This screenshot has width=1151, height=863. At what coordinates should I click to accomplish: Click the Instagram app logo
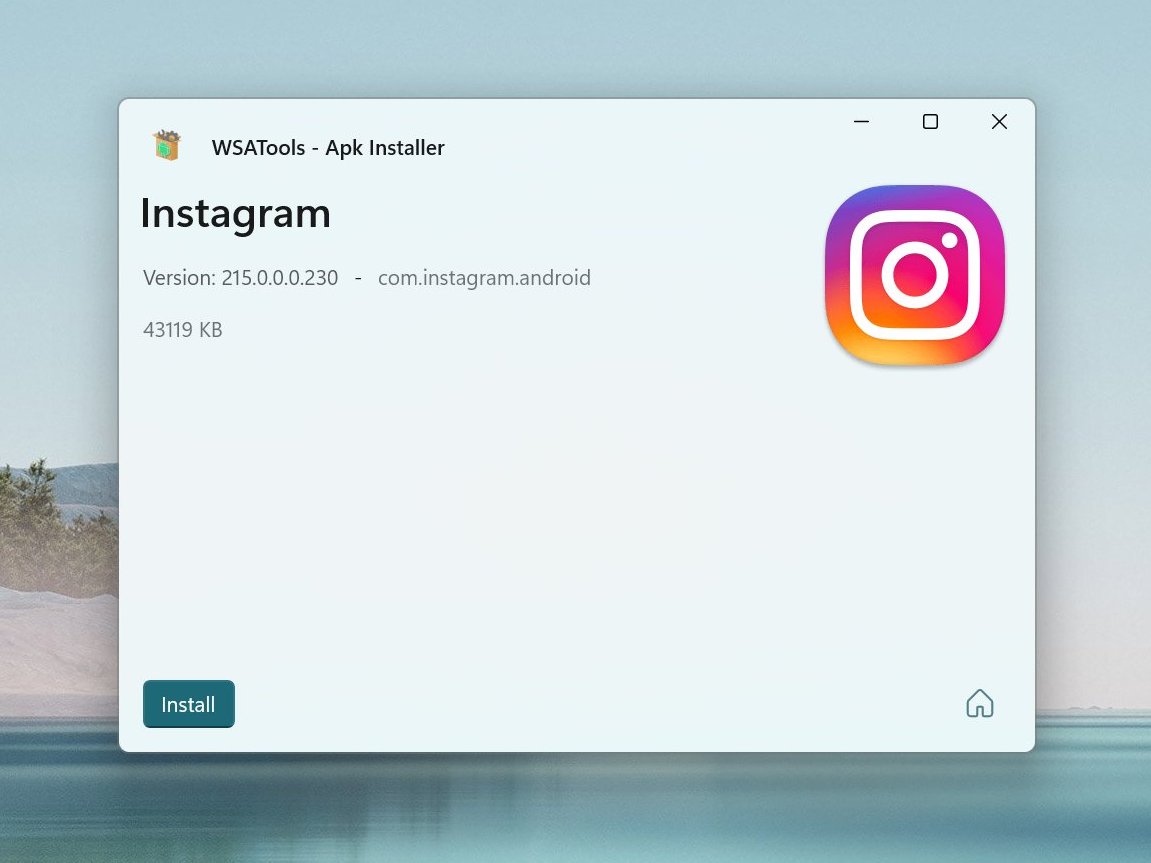[x=915, y=275]
